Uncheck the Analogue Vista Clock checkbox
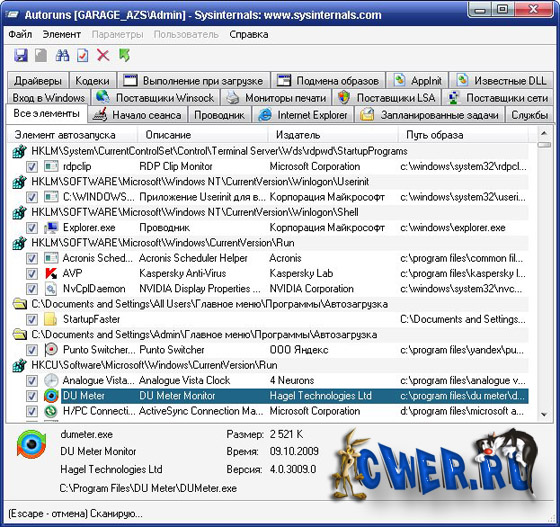The height and width of the screenshot is (527, 560). [32, 381]
